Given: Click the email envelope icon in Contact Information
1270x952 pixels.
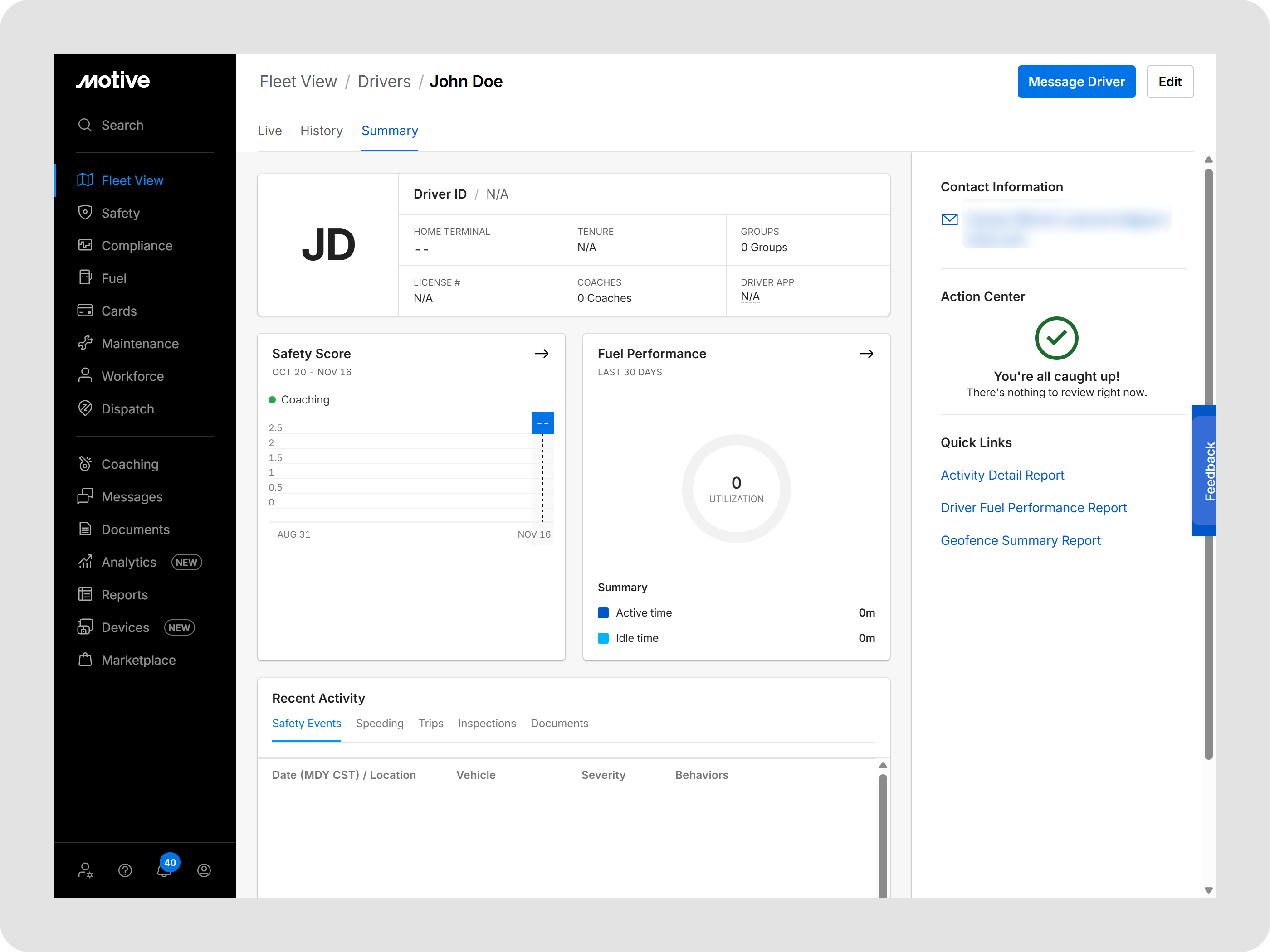Looking at the screenshot, I should 950,219.
